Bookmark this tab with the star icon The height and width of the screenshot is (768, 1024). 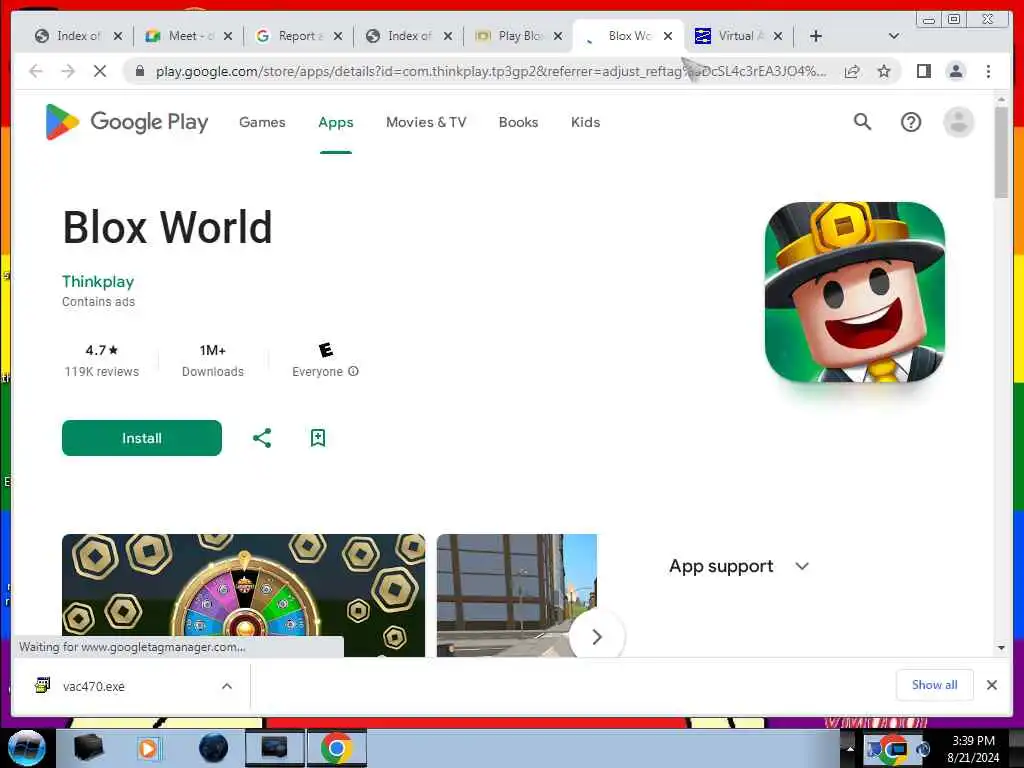coord(884,71)
